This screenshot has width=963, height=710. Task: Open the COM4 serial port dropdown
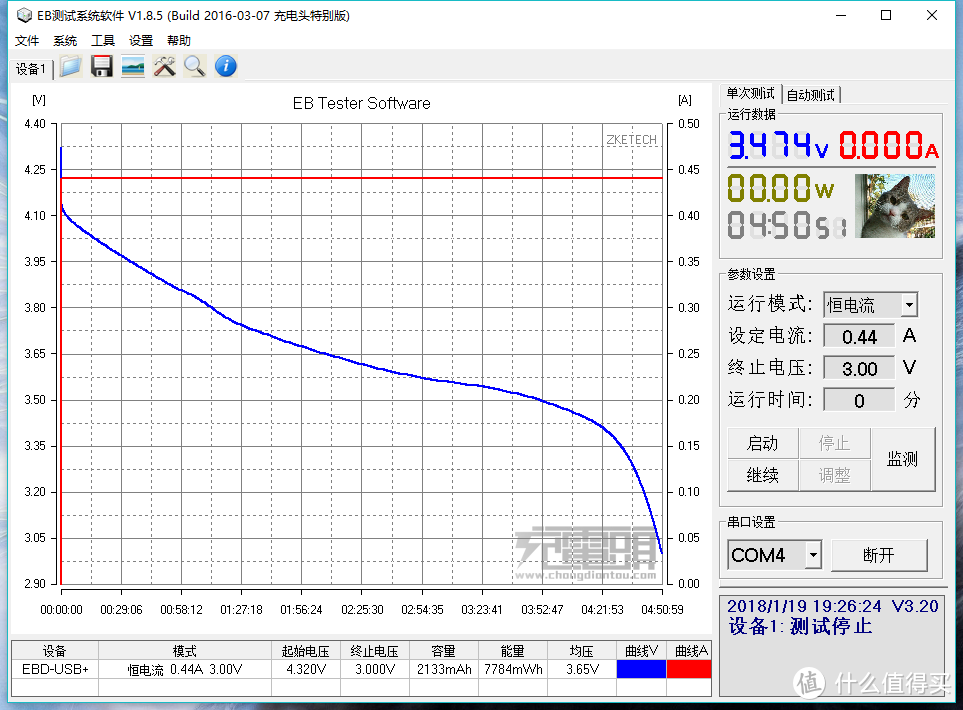pos(813,555)
